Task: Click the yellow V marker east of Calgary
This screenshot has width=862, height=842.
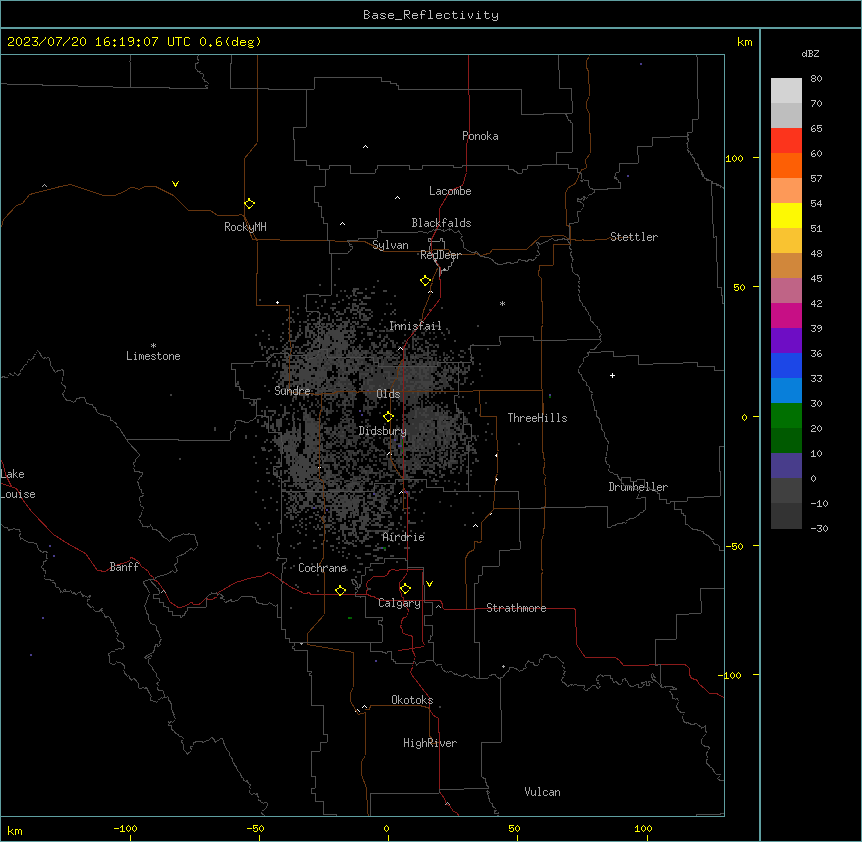Action: [429, 584]
